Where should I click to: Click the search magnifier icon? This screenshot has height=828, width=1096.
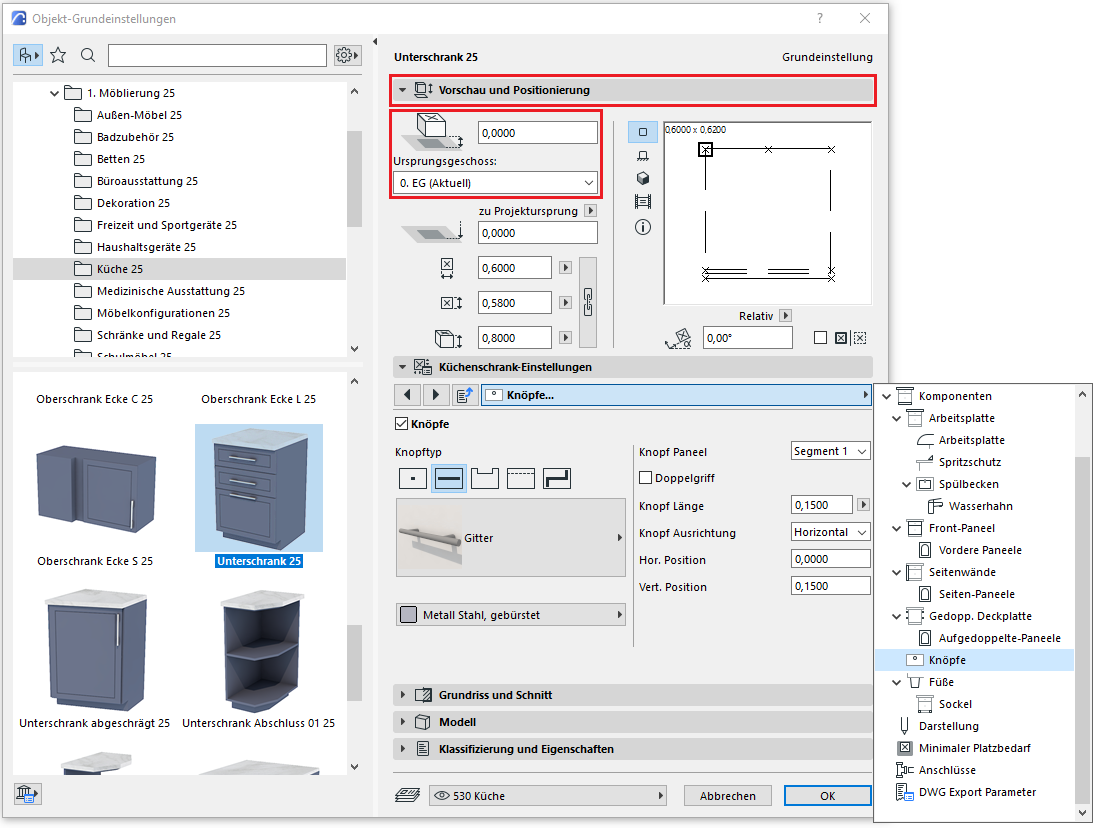[88, 55]
